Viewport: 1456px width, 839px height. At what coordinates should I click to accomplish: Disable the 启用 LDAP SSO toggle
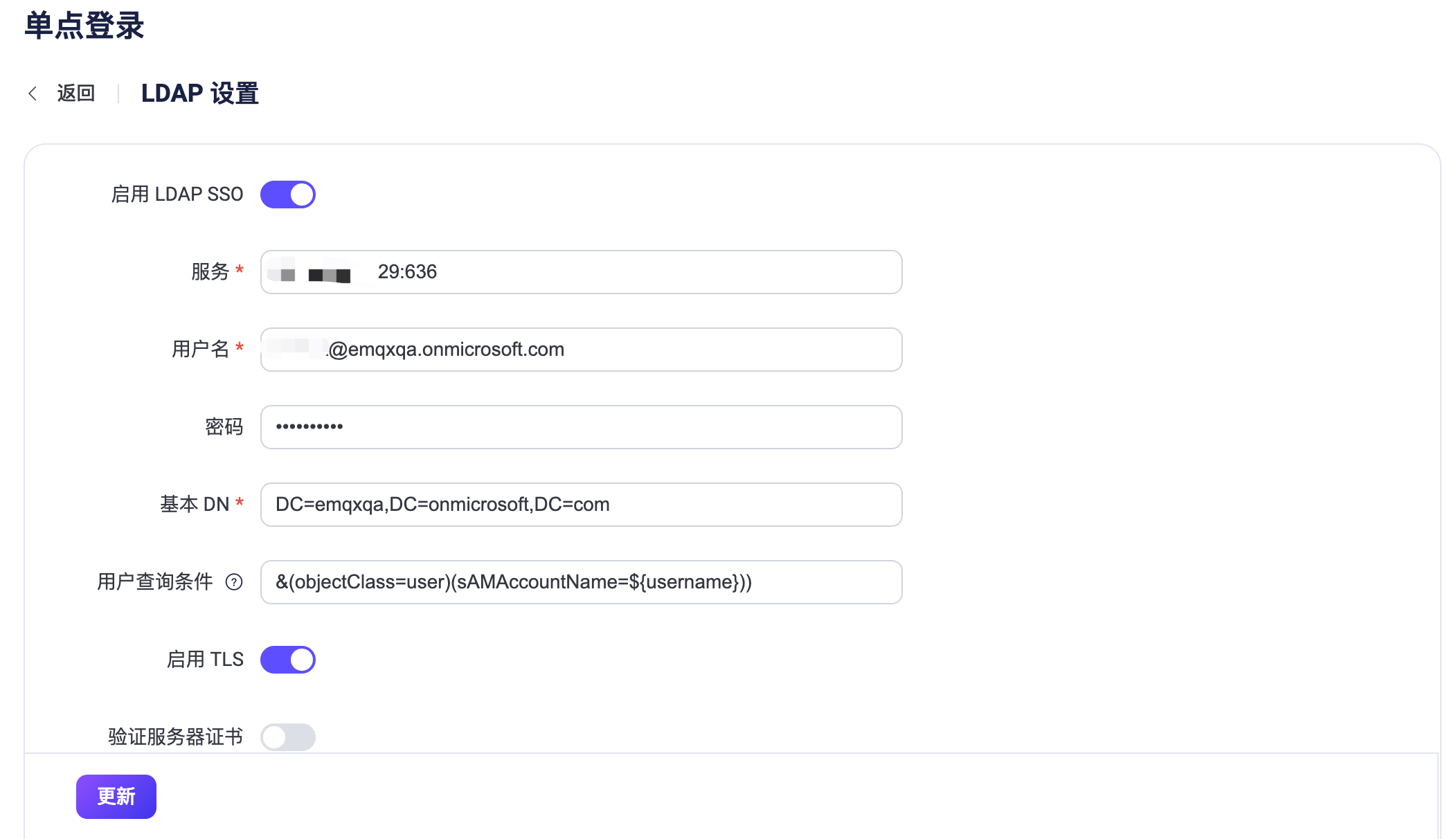tap(287, 195)
